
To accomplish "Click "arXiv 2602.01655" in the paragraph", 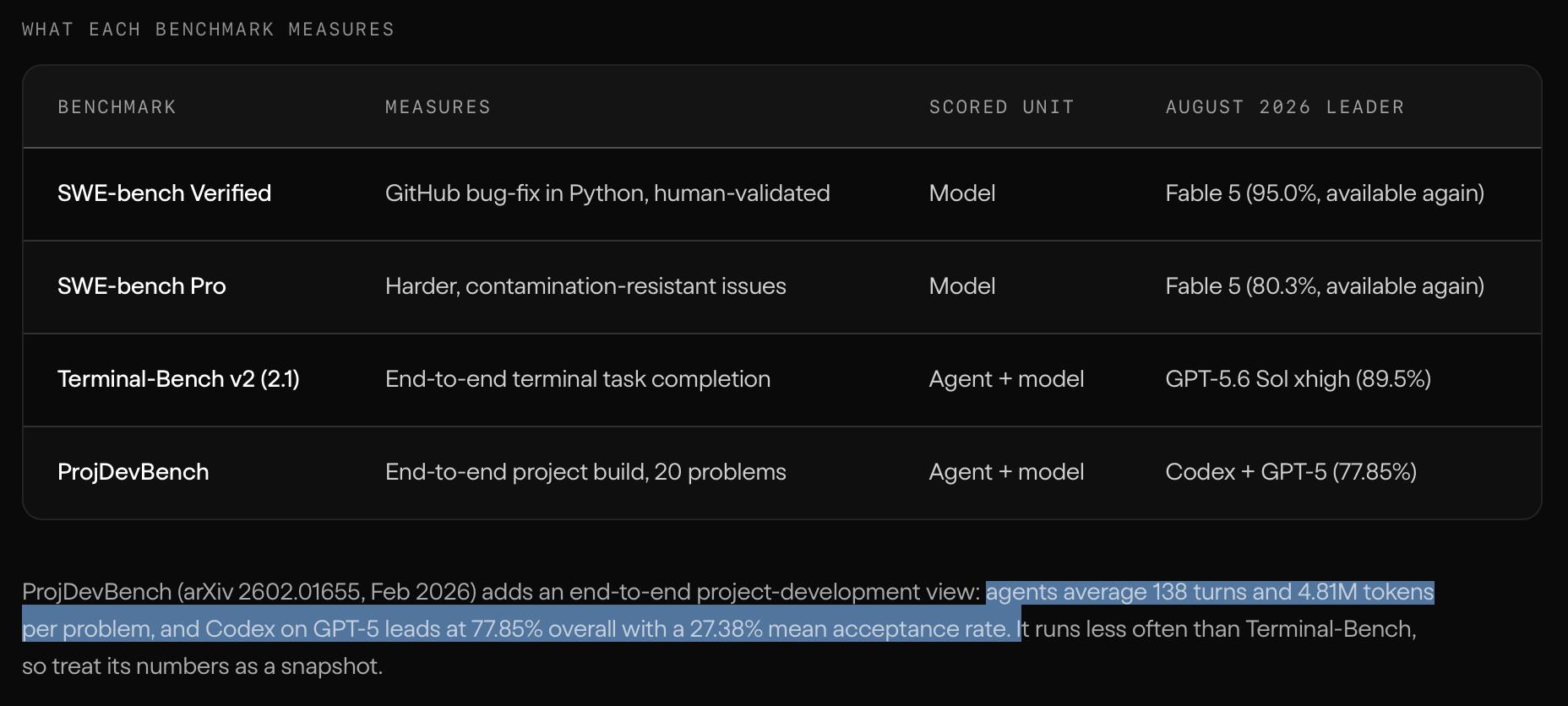I will point(273,592).
